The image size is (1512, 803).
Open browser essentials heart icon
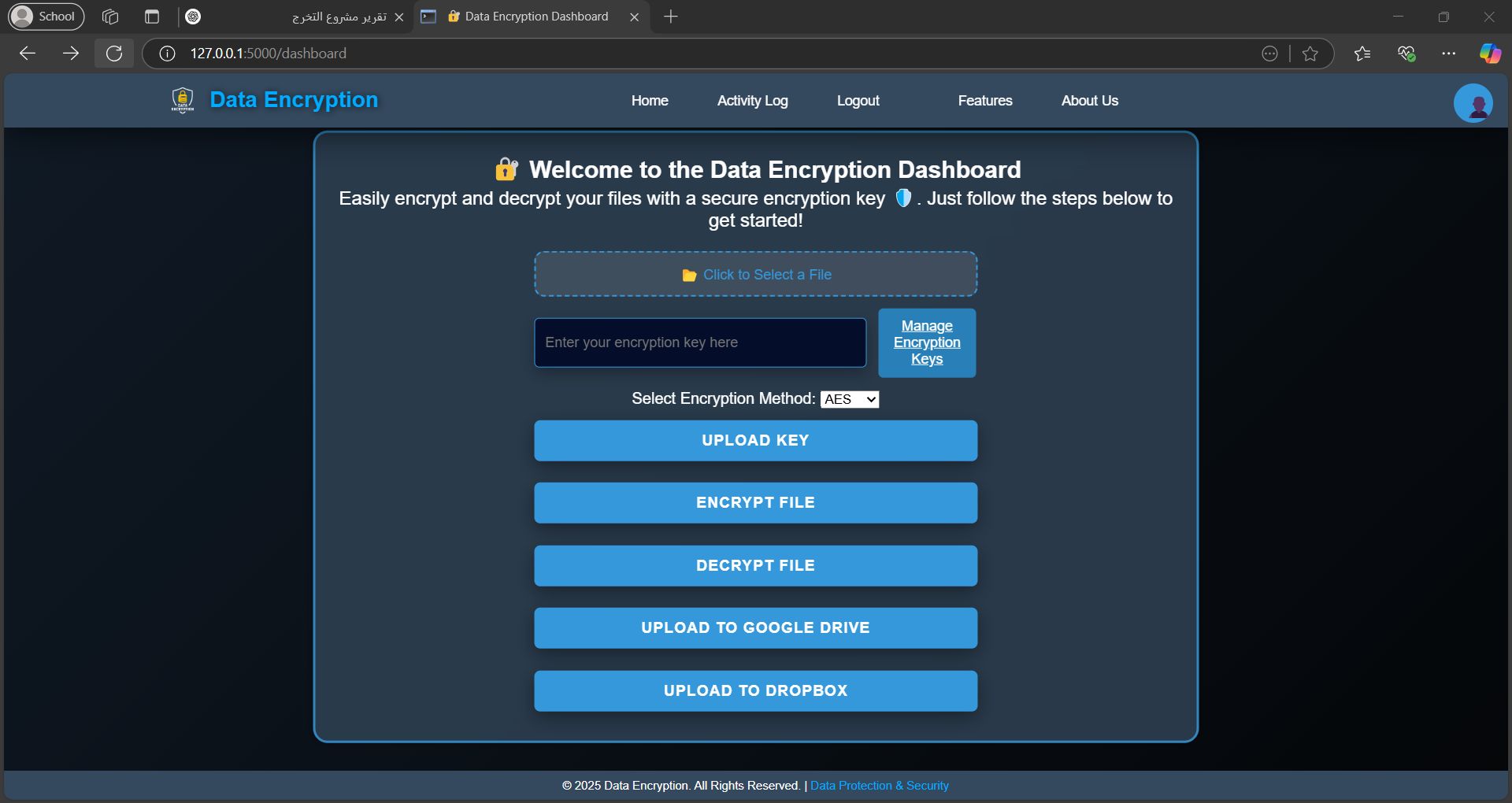[x=1406, y=54]
